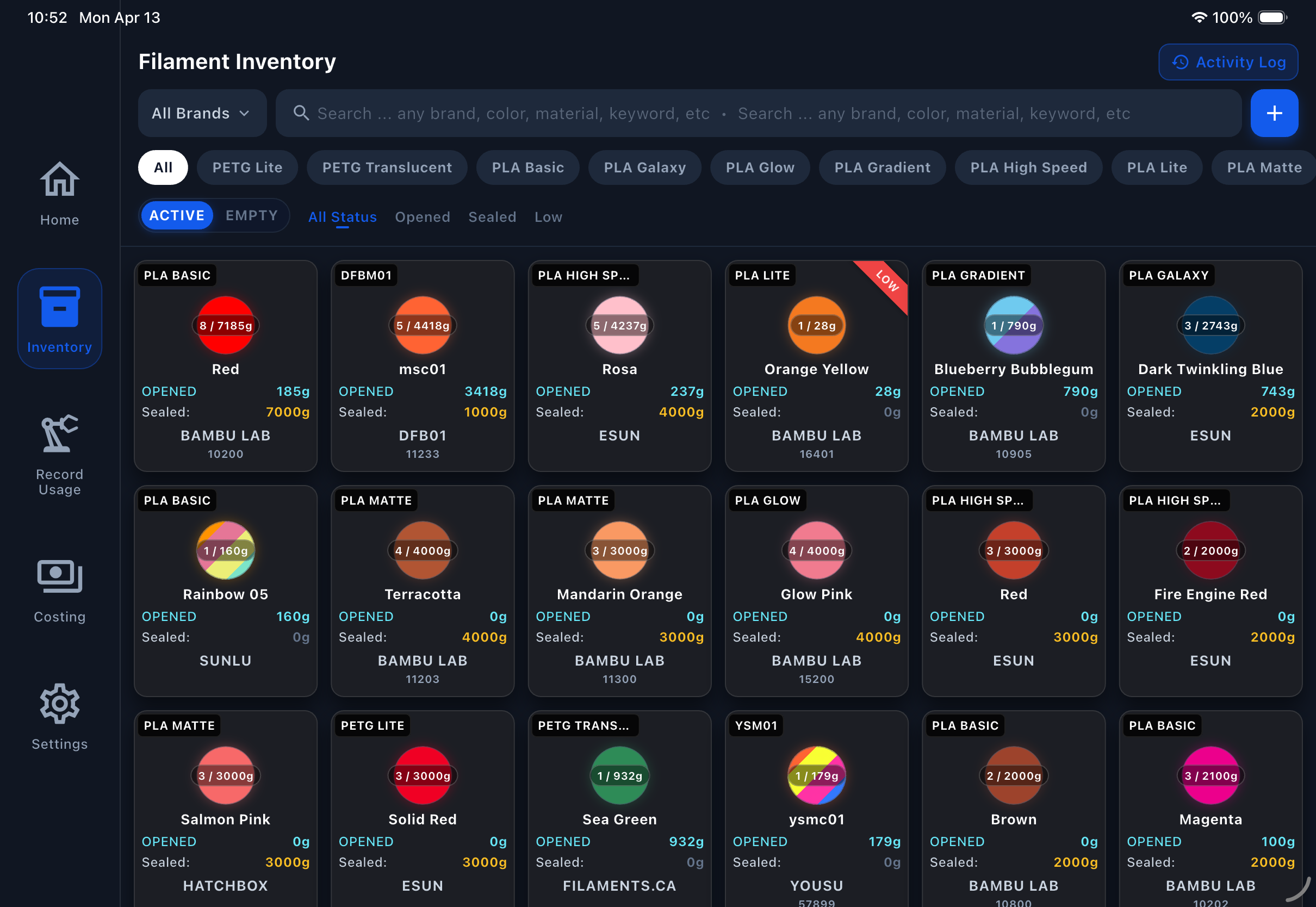Open the Orange Yellow low-stock card

pyautogui.click(x=816, y=366)
